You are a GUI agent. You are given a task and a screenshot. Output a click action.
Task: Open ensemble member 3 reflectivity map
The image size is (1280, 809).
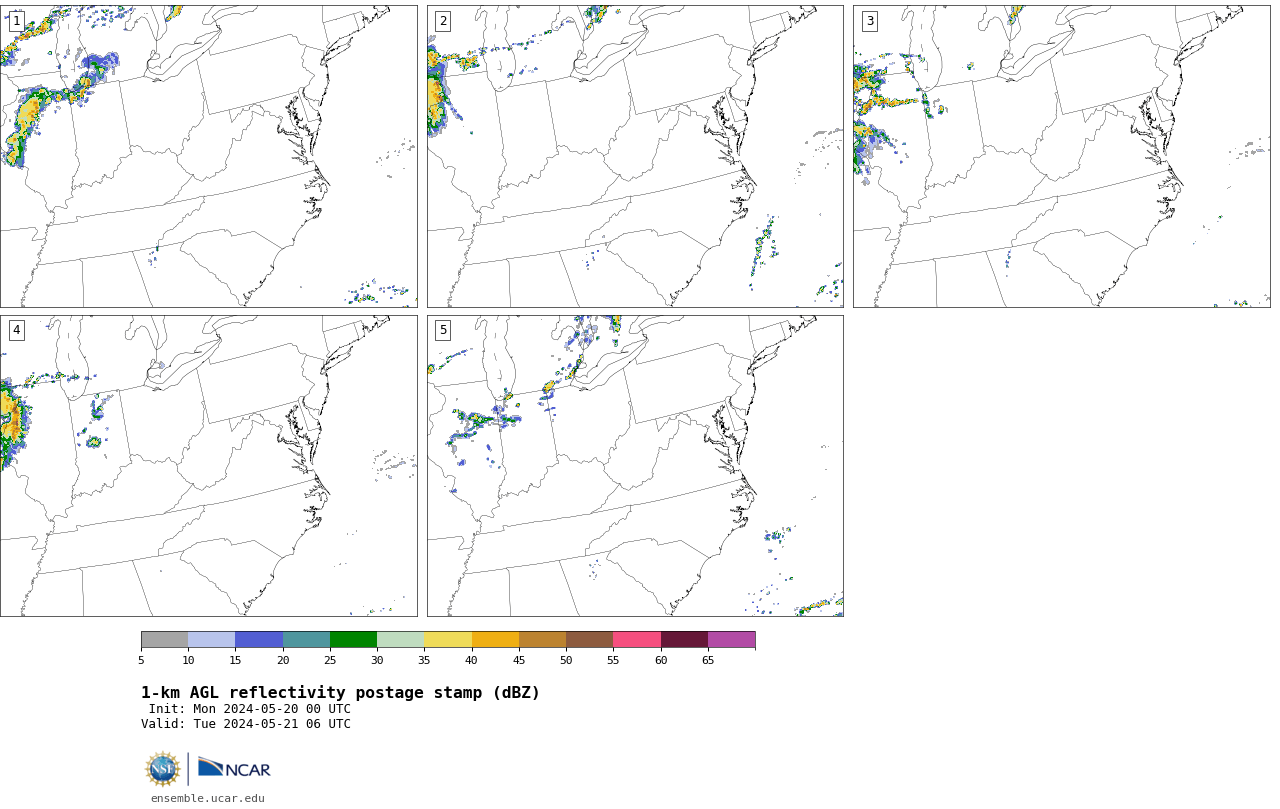point(1061,156)
